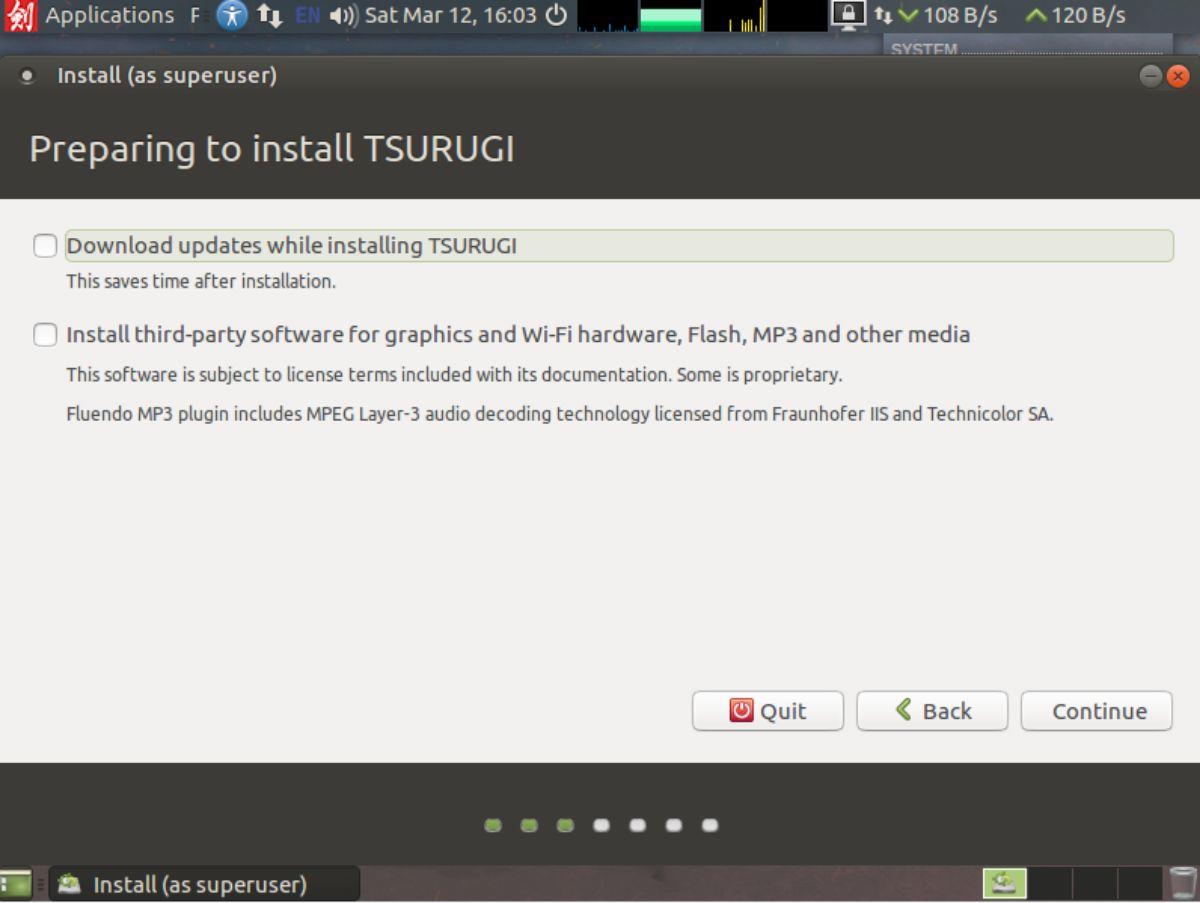Click the installer icon in the system tray
The width and height of the screenshot is (1200, 903).
pyautogui.click(x=1004, y=883)
